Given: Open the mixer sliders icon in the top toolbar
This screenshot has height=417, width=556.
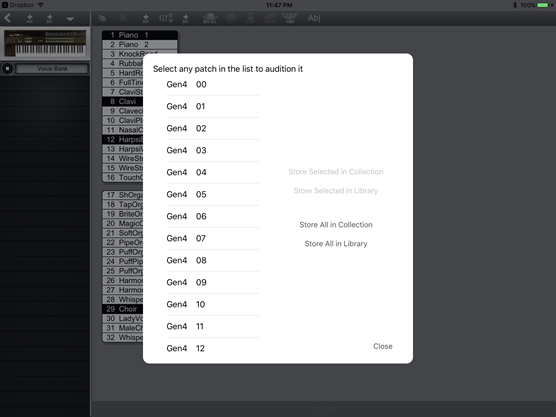Looking at the screenshot, I should click(x=166, y=18).
